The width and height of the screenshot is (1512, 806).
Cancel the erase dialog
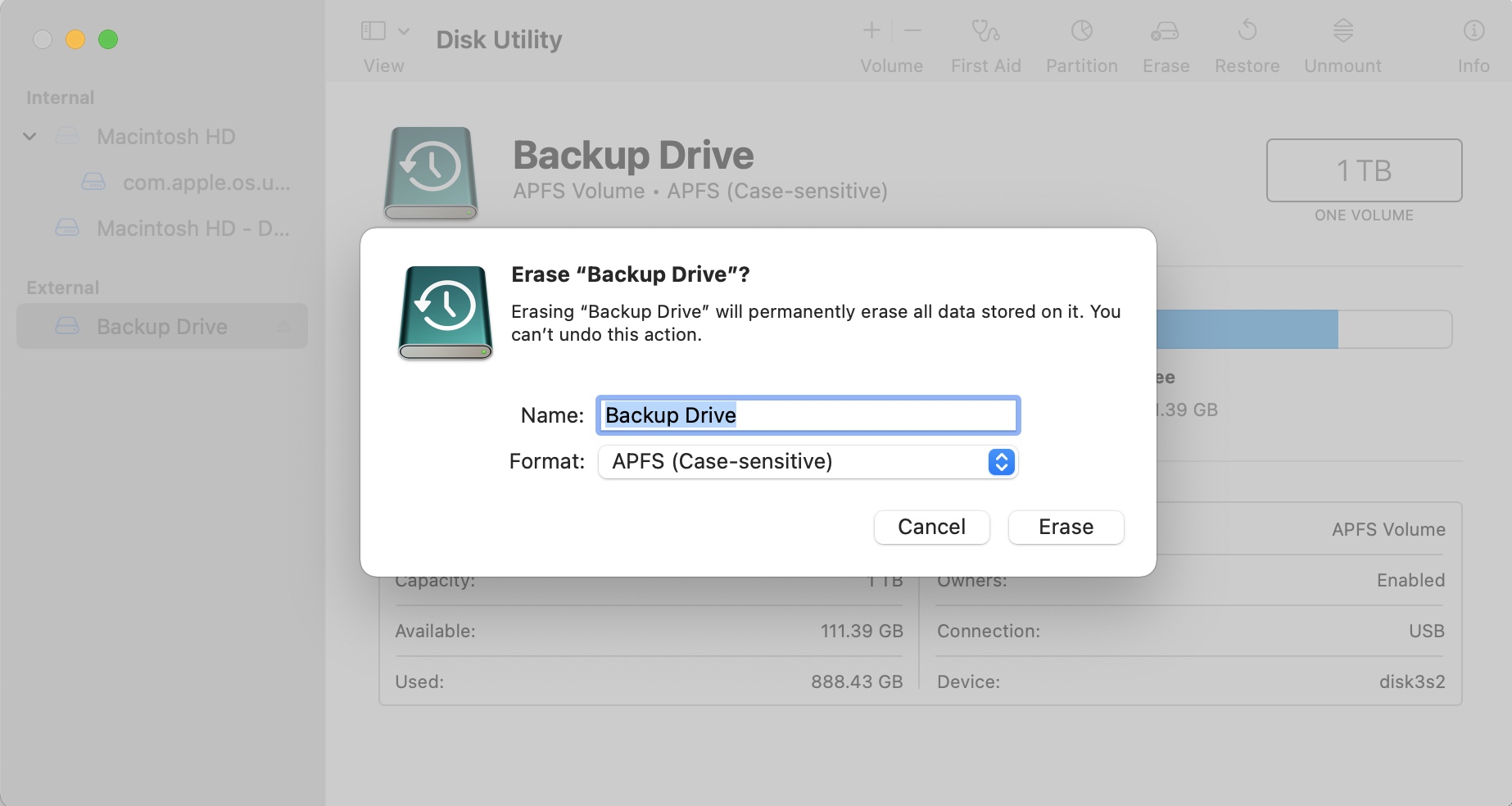coord(930,527)
